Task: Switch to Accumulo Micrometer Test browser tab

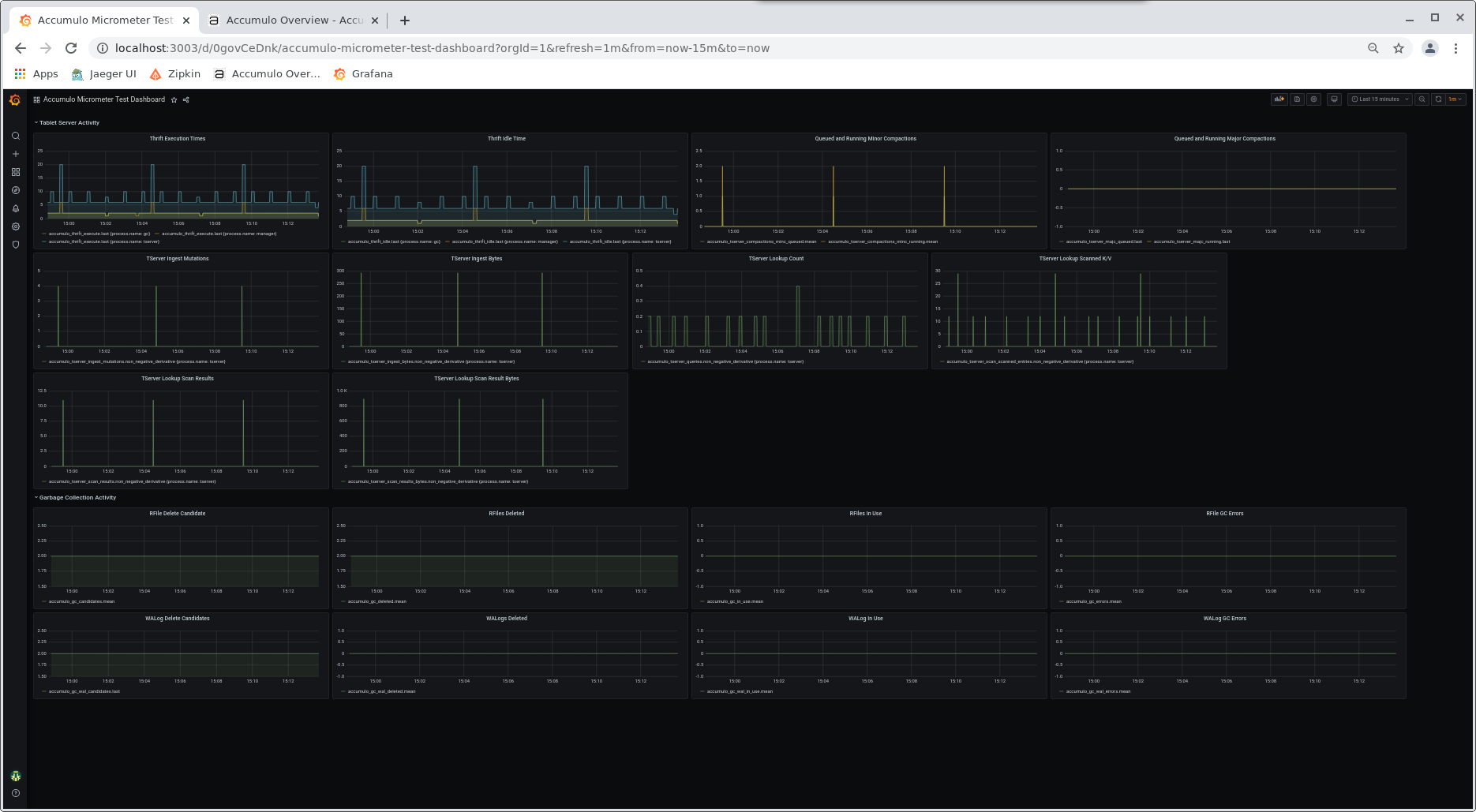Action: (105, 21)
